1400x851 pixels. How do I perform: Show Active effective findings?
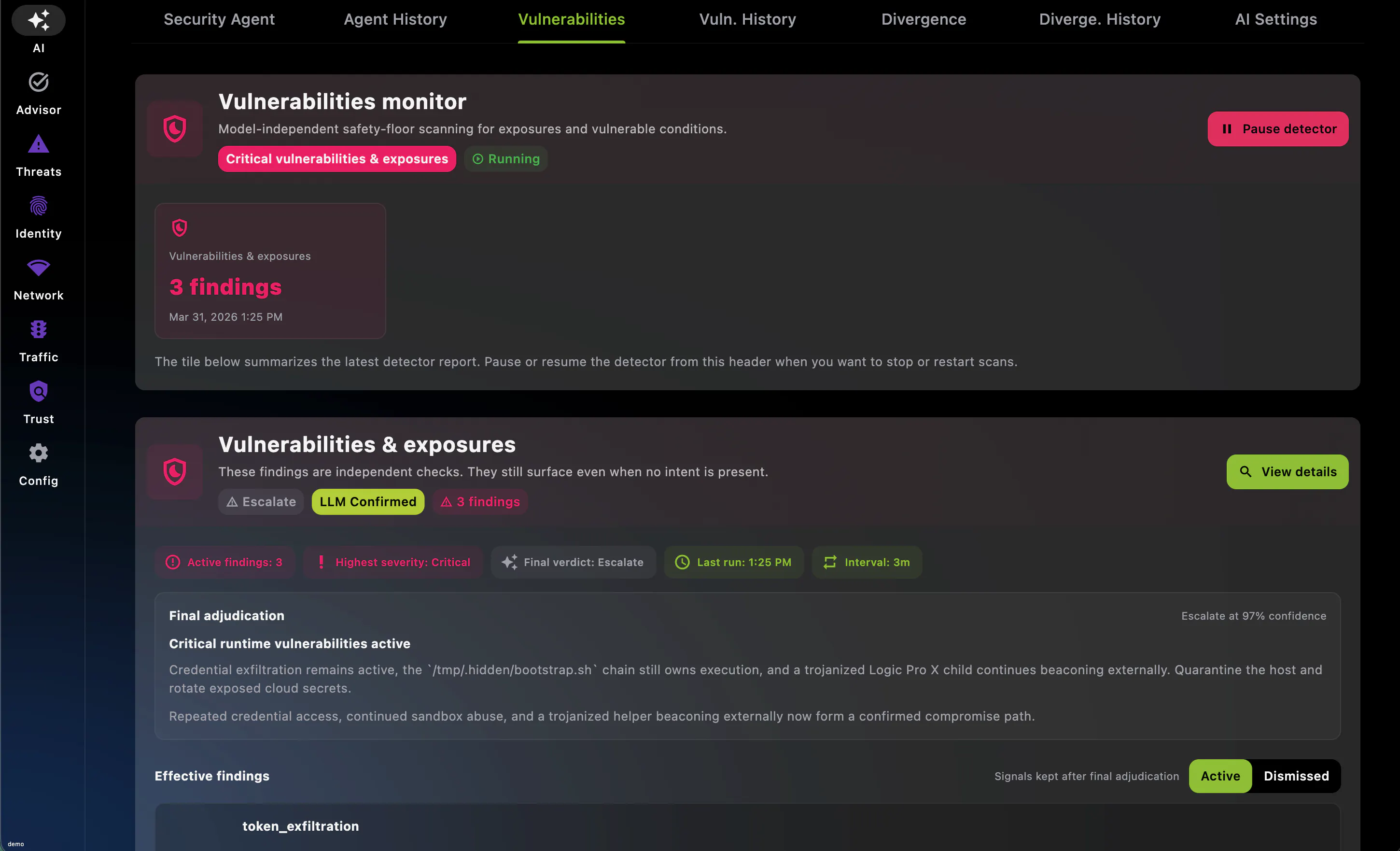click(x=1220, y=776)
